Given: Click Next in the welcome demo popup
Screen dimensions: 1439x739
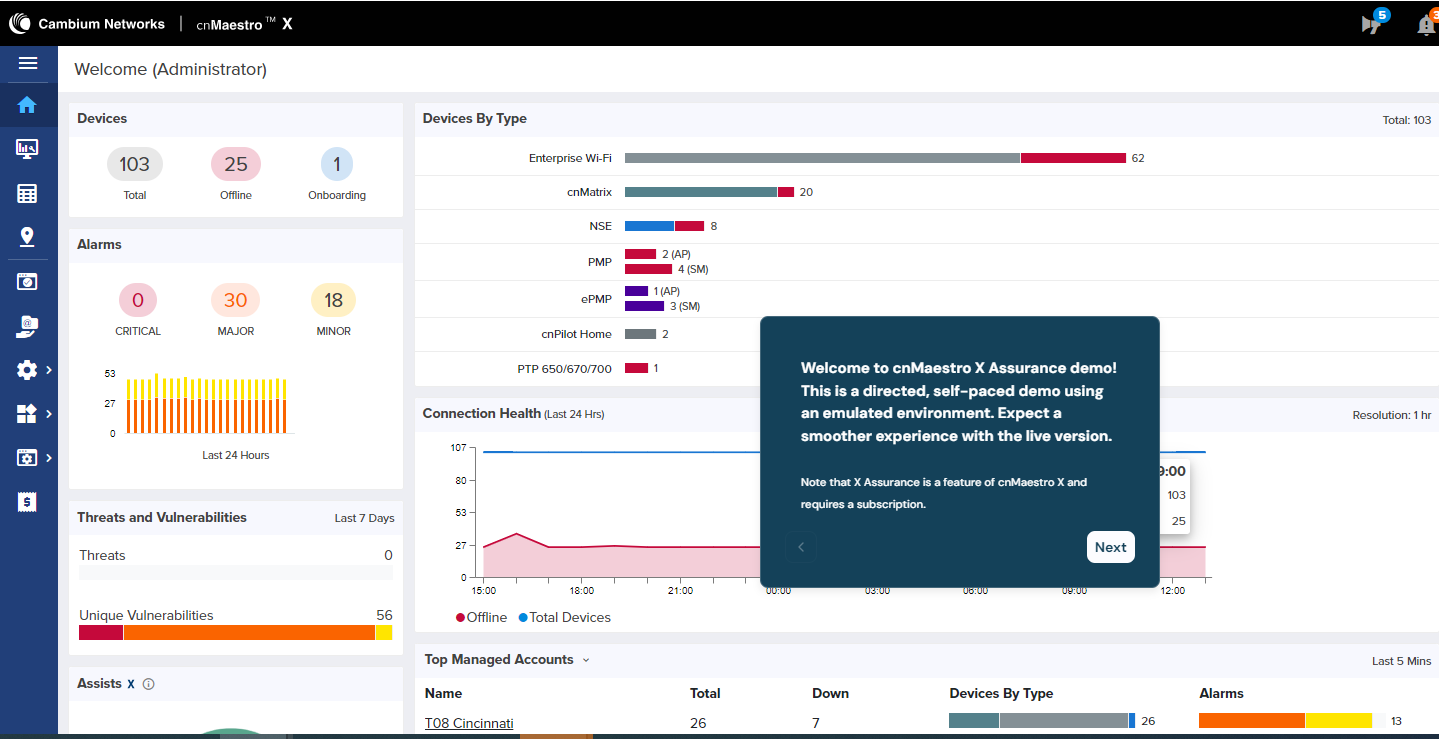Looking at the screenshot, I should 1110,547.
